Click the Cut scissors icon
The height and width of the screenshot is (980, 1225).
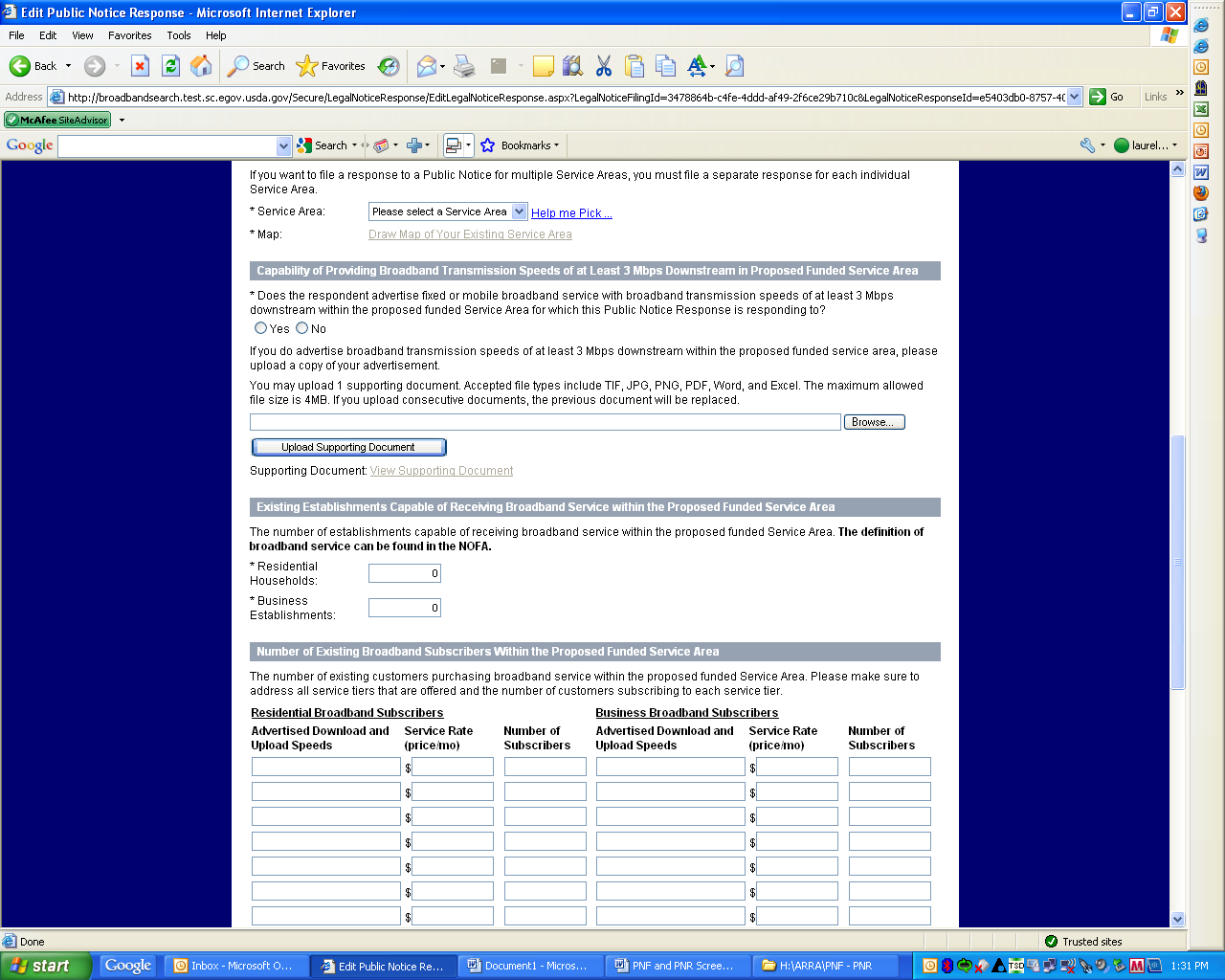pos(603,66)
